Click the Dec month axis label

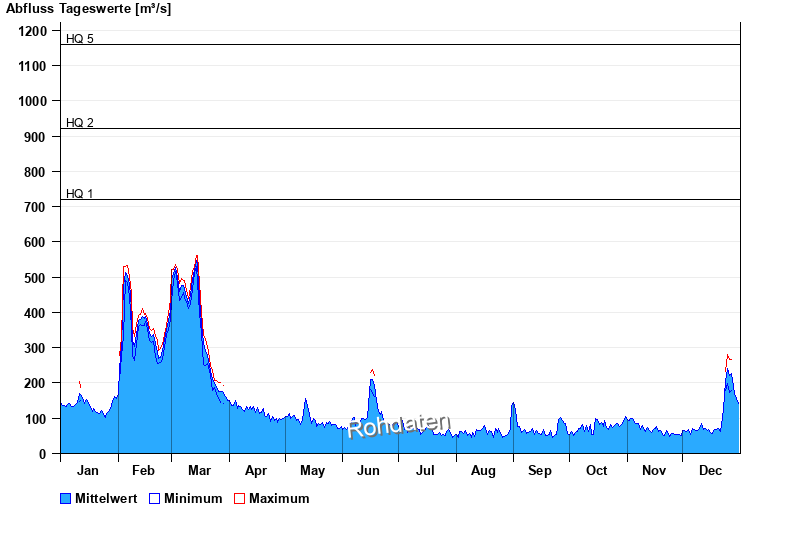[x=710, y=470]
